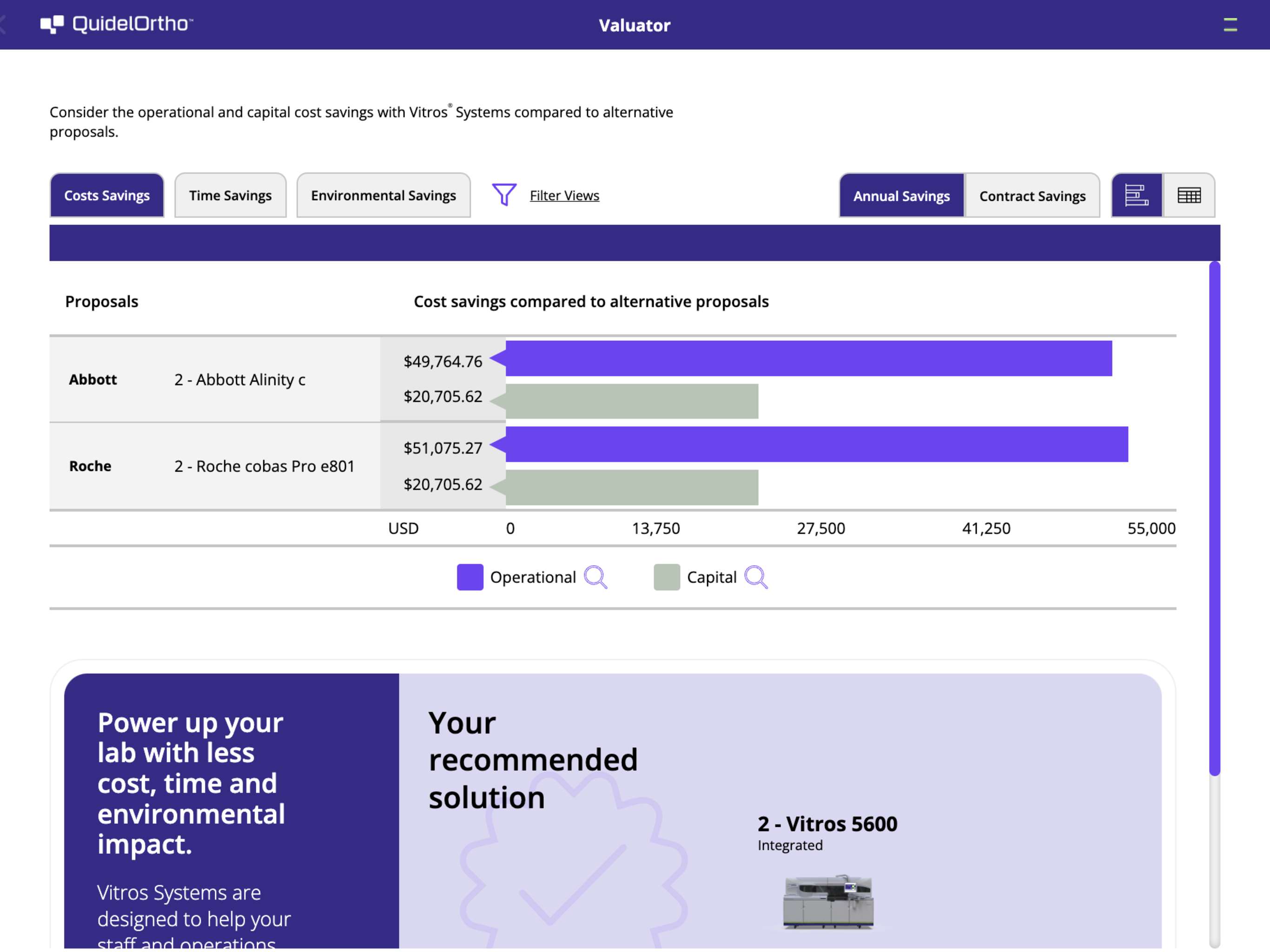Viewport: 1270px width, 952px height.
Task: Click the QuidelOrtho logo
Action: click(x=117, y=24)
